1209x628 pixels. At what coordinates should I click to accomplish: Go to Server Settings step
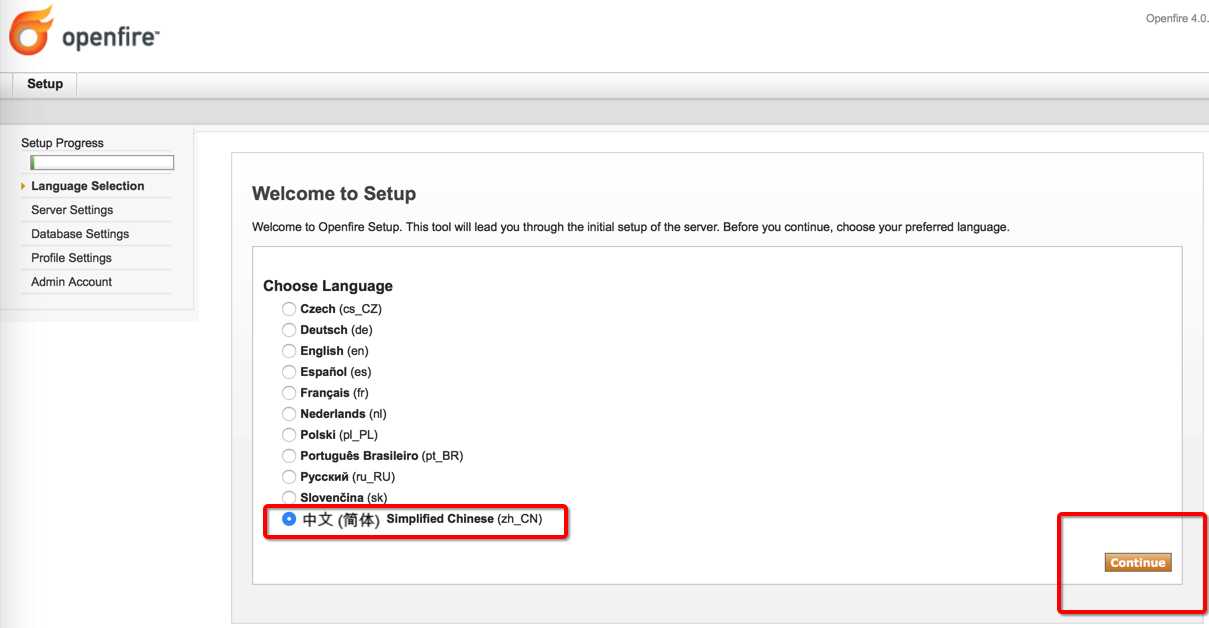pos(72,210)
